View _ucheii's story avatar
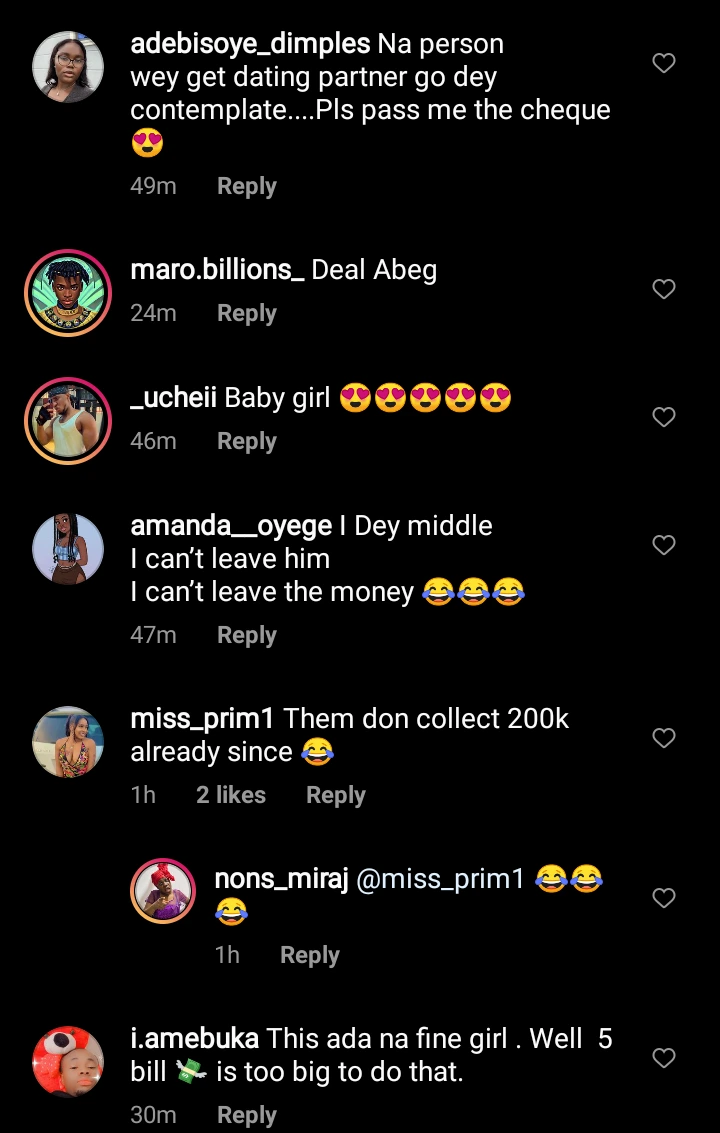Viewport: 720px width, 1133px height. click(x=68, y=419)
